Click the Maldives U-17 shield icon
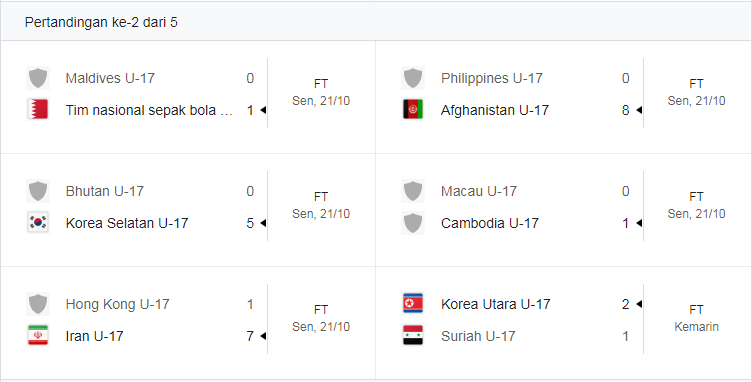This screenshot has width=752, height=382. point(38,78)
